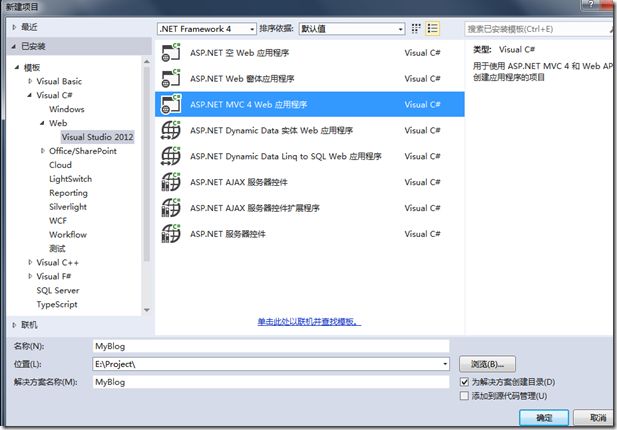Image resolution: width=617 pixels, height=430 pixels.
Task: Open the 排序依据 默认值 dropdown
Action: point(352,29)
